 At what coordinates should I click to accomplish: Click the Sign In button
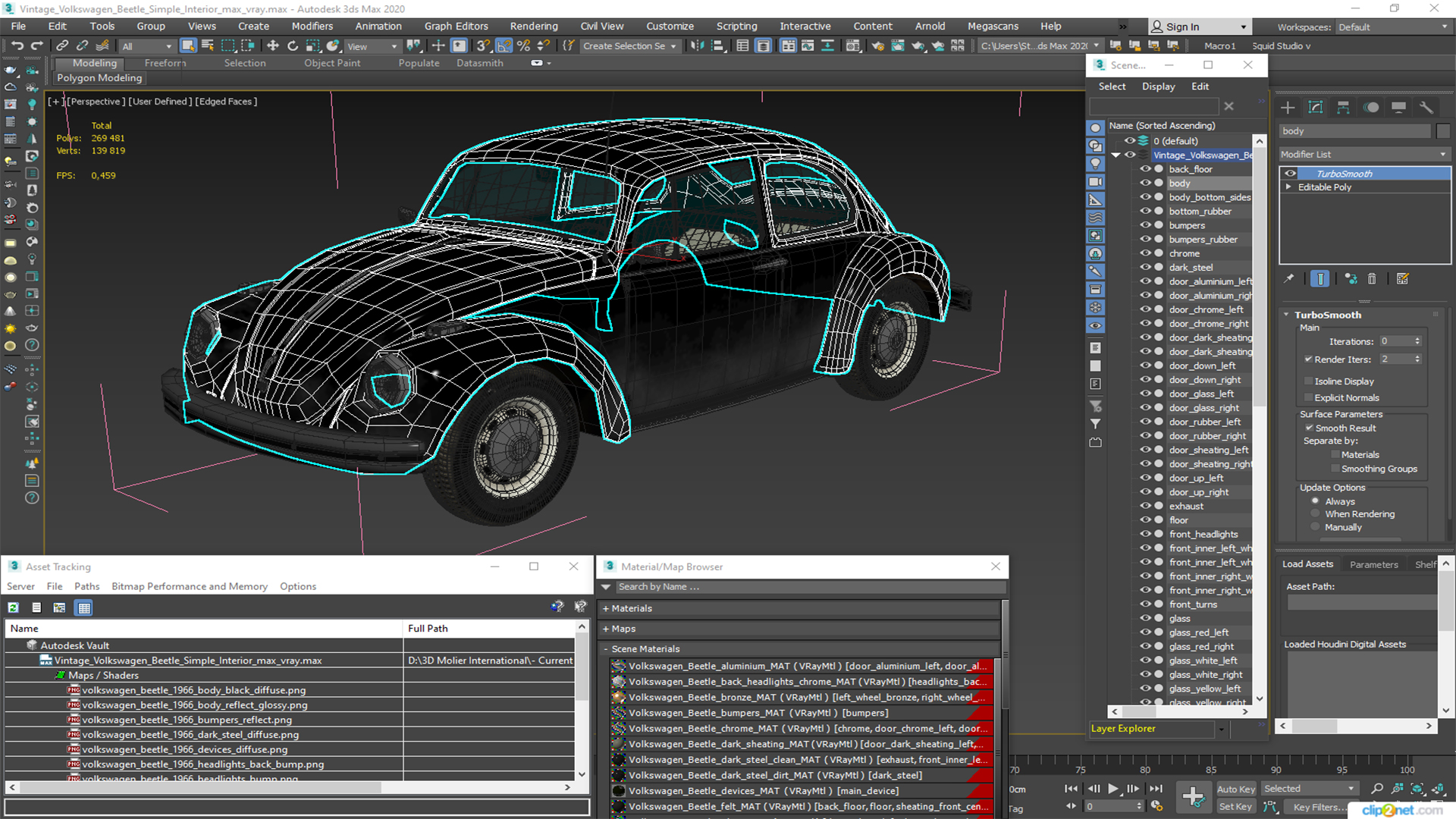[x=1200, y=27]
